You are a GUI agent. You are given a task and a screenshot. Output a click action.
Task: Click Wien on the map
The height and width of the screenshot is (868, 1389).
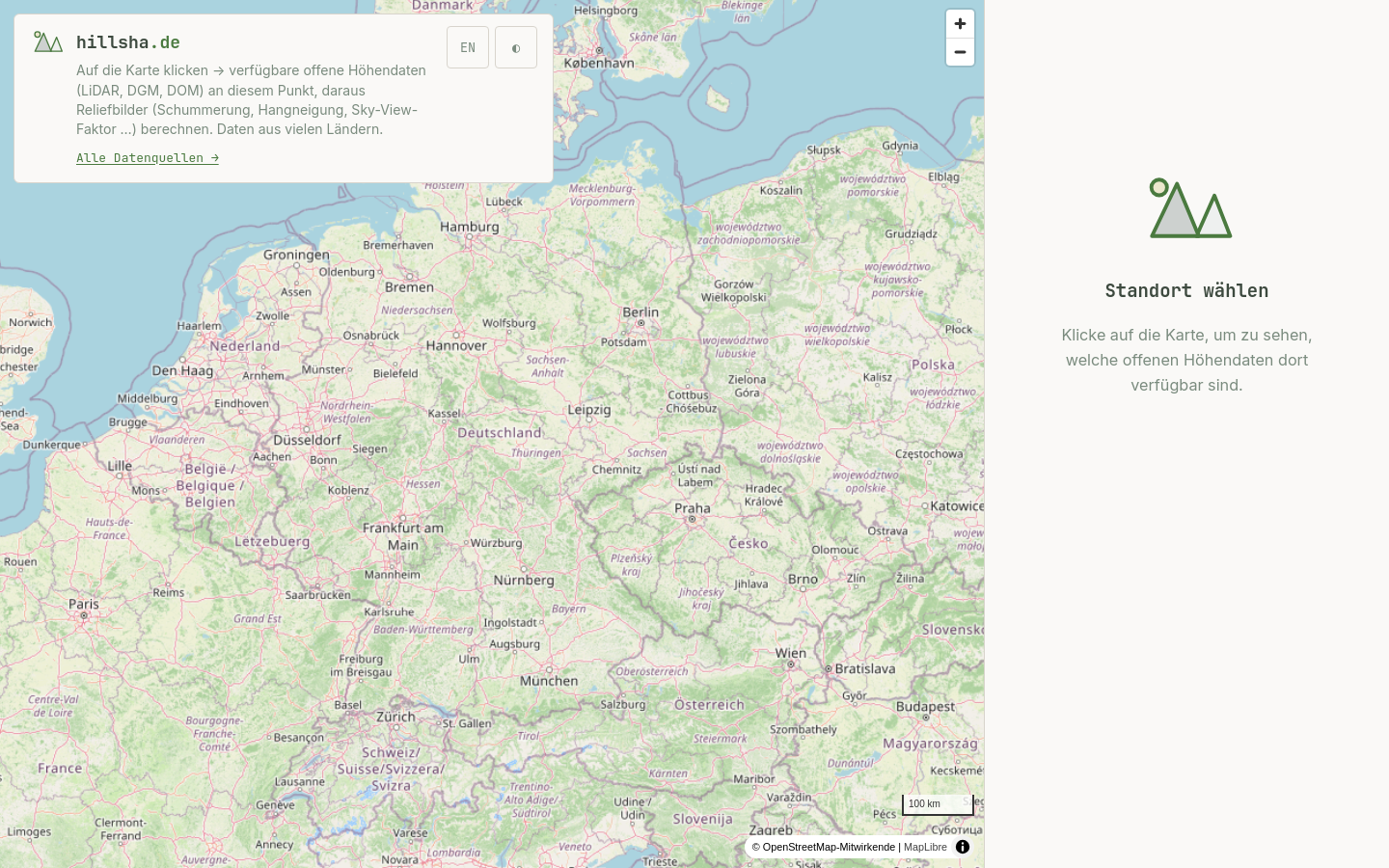pyautogui.click(x=791, y=653)
